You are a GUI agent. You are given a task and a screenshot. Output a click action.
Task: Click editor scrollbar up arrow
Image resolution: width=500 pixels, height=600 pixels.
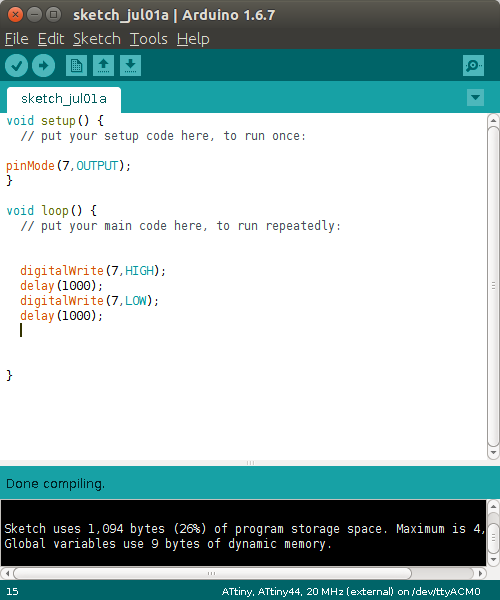[x=493, y=120]
